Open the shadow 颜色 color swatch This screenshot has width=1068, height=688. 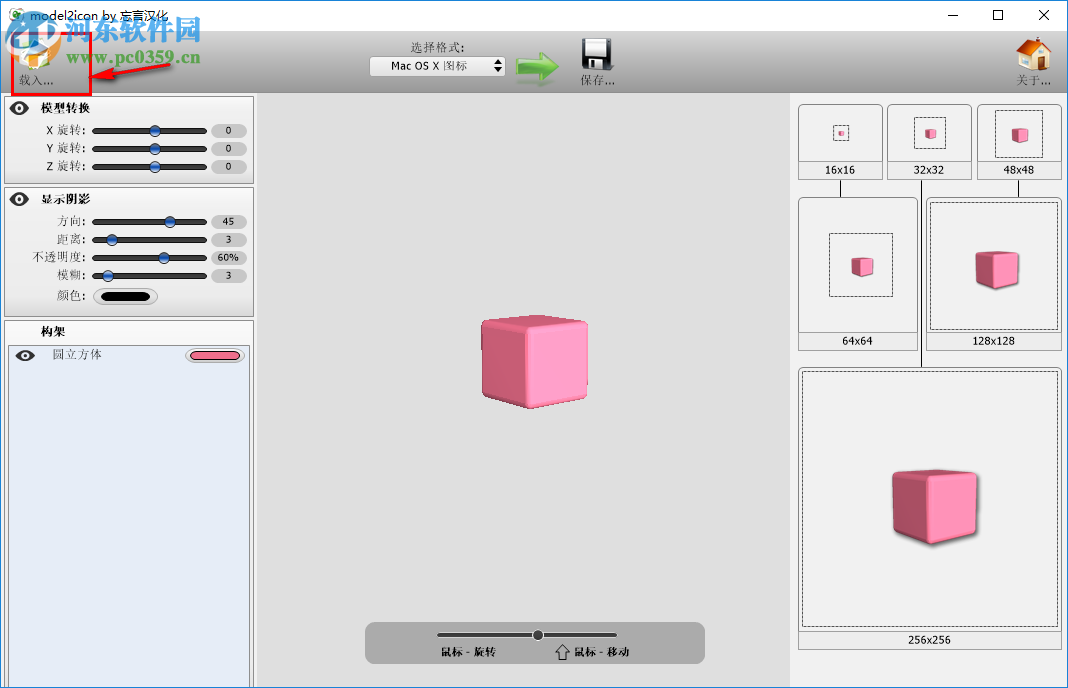tap(127, 295)
